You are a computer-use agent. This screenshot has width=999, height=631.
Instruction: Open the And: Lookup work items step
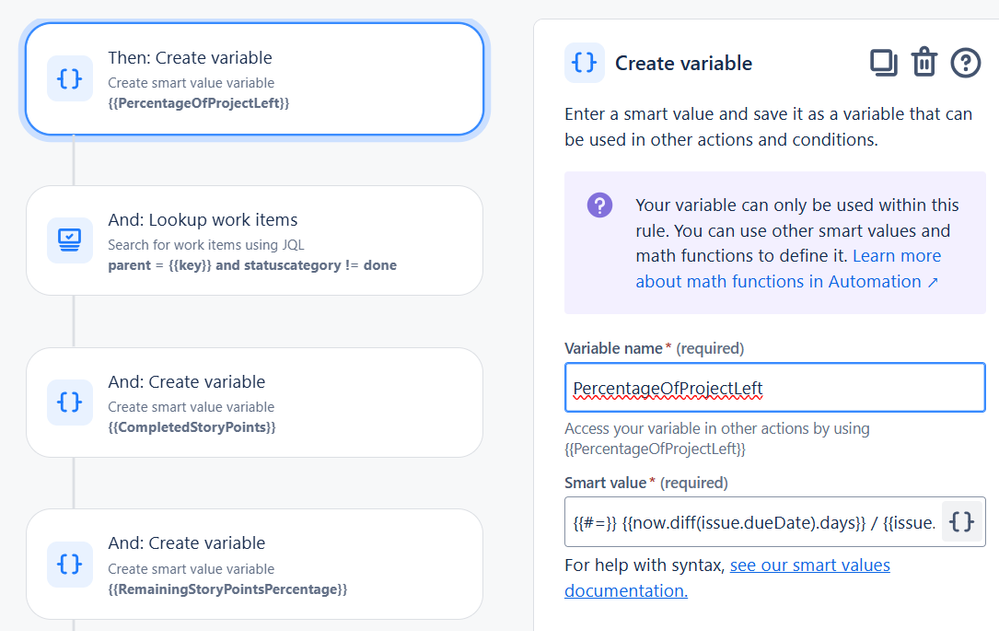pyautogui.click(x=254, y=240)
